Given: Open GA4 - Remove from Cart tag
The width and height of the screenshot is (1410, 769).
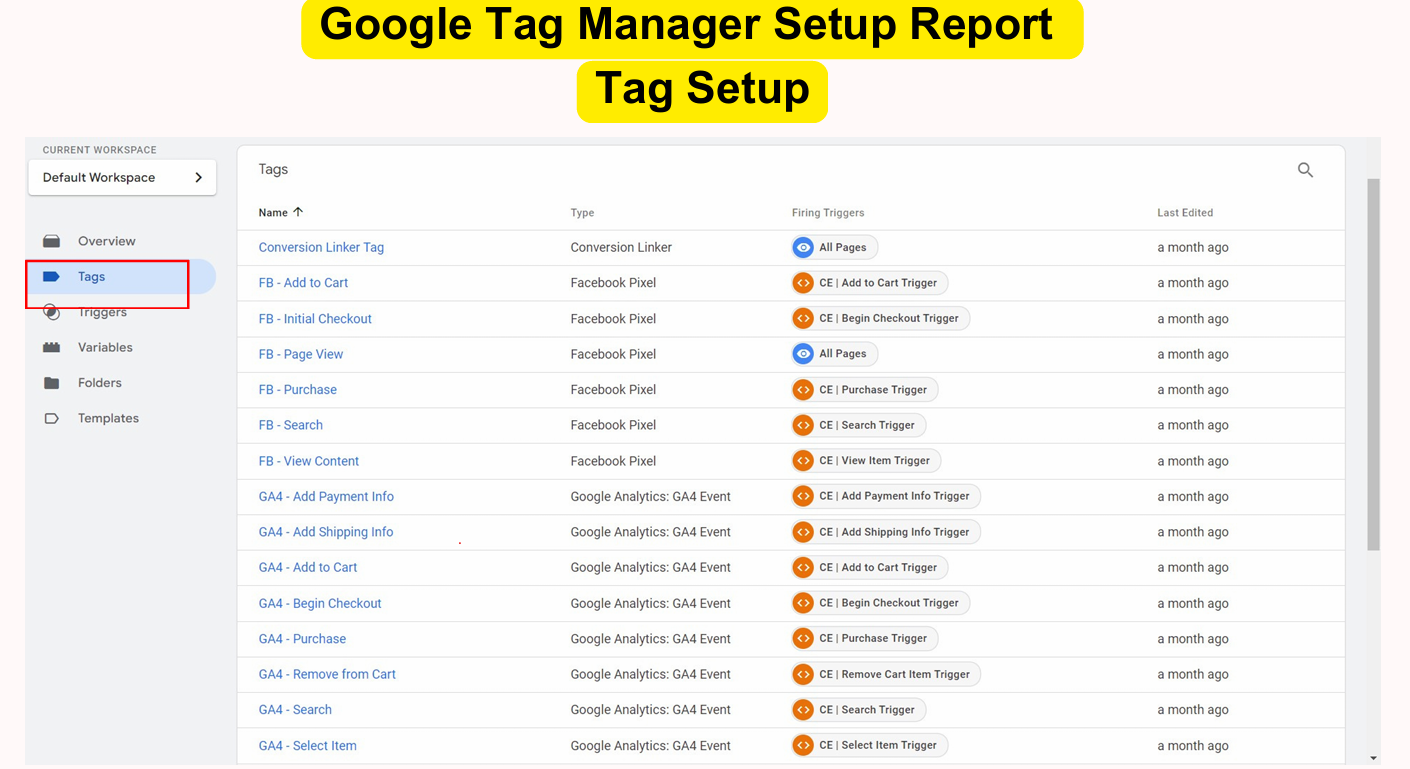Looking at the screenshot, I should (327, 674).
